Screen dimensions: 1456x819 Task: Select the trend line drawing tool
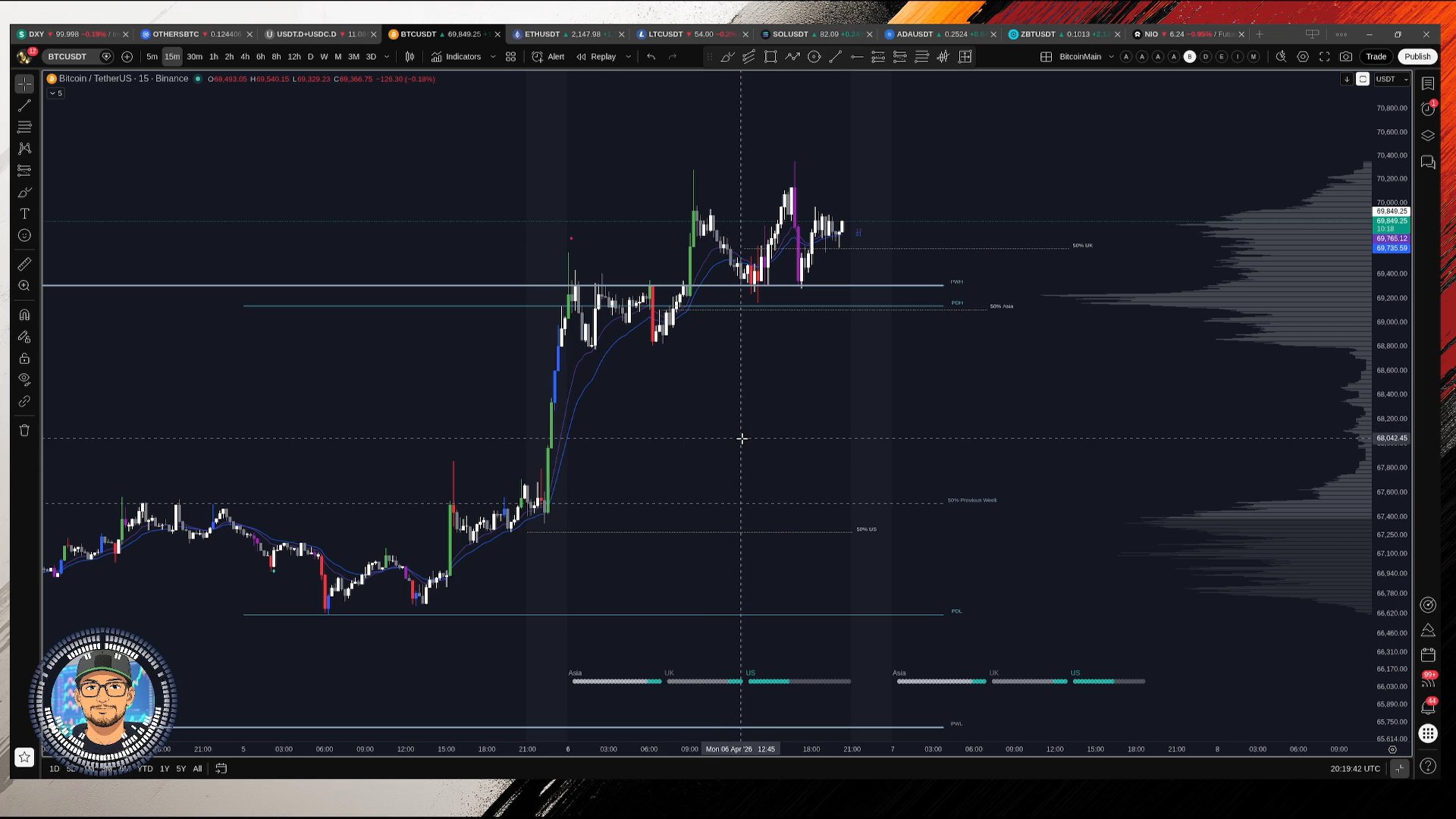pos(24,105)
